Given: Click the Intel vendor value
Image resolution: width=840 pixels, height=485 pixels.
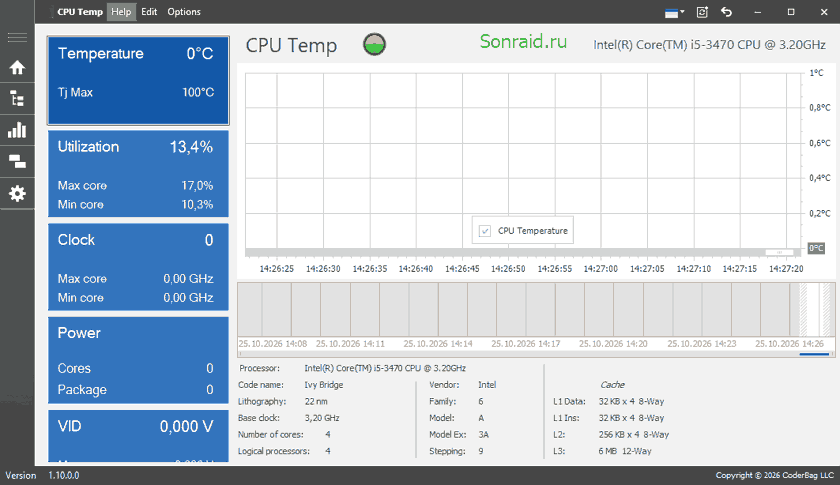Looking at the screenshot, I should (487, 385).
